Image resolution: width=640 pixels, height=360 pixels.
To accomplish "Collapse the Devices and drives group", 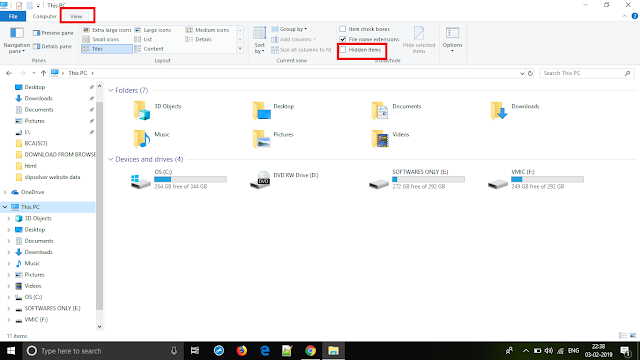I will tap(111, 159).
